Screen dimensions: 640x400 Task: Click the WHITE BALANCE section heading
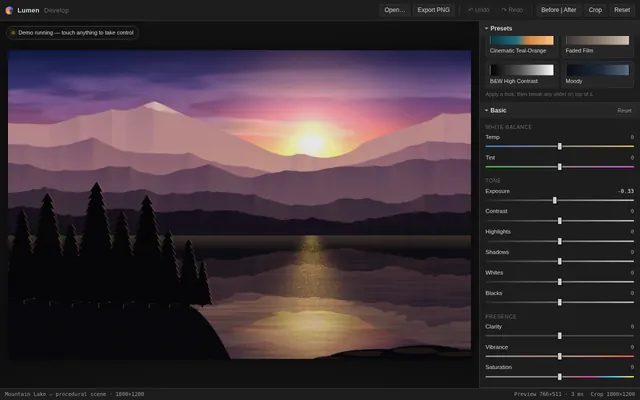pos(508,127)
